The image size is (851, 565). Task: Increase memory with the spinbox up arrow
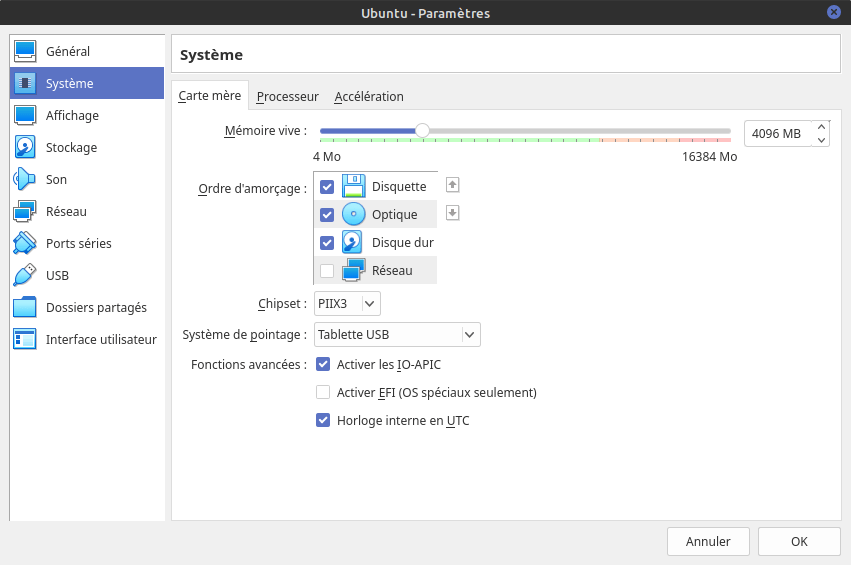click(x=821, y=128)
